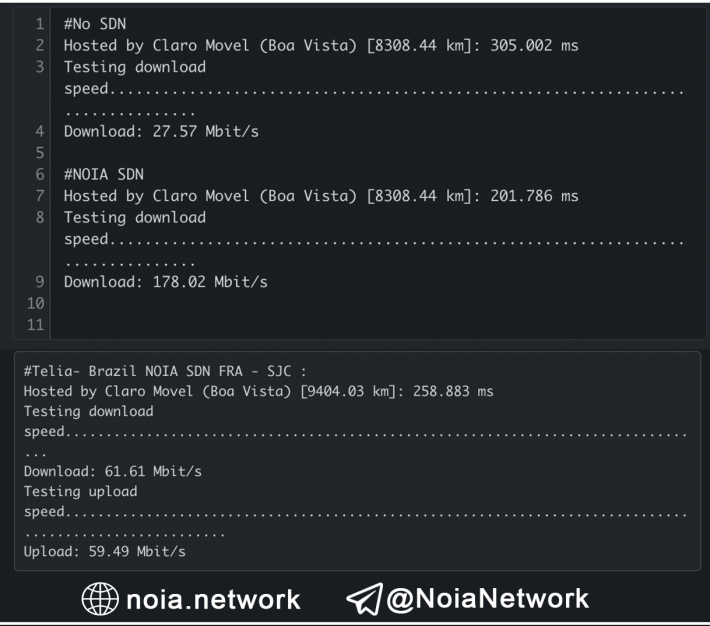Click the Telegram paper plane icon

365,598
